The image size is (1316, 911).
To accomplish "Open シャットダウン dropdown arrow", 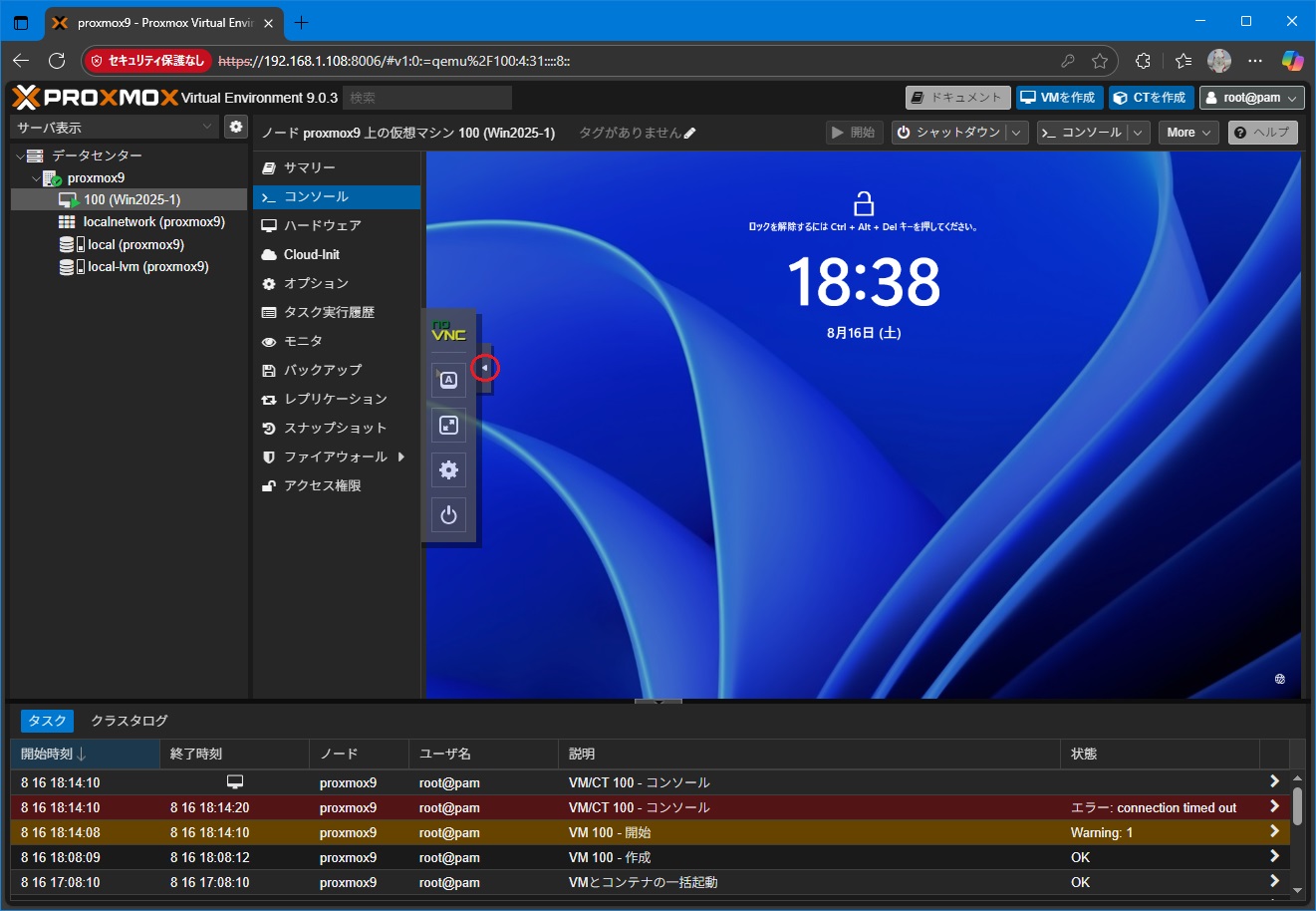I will point(1016,133).
